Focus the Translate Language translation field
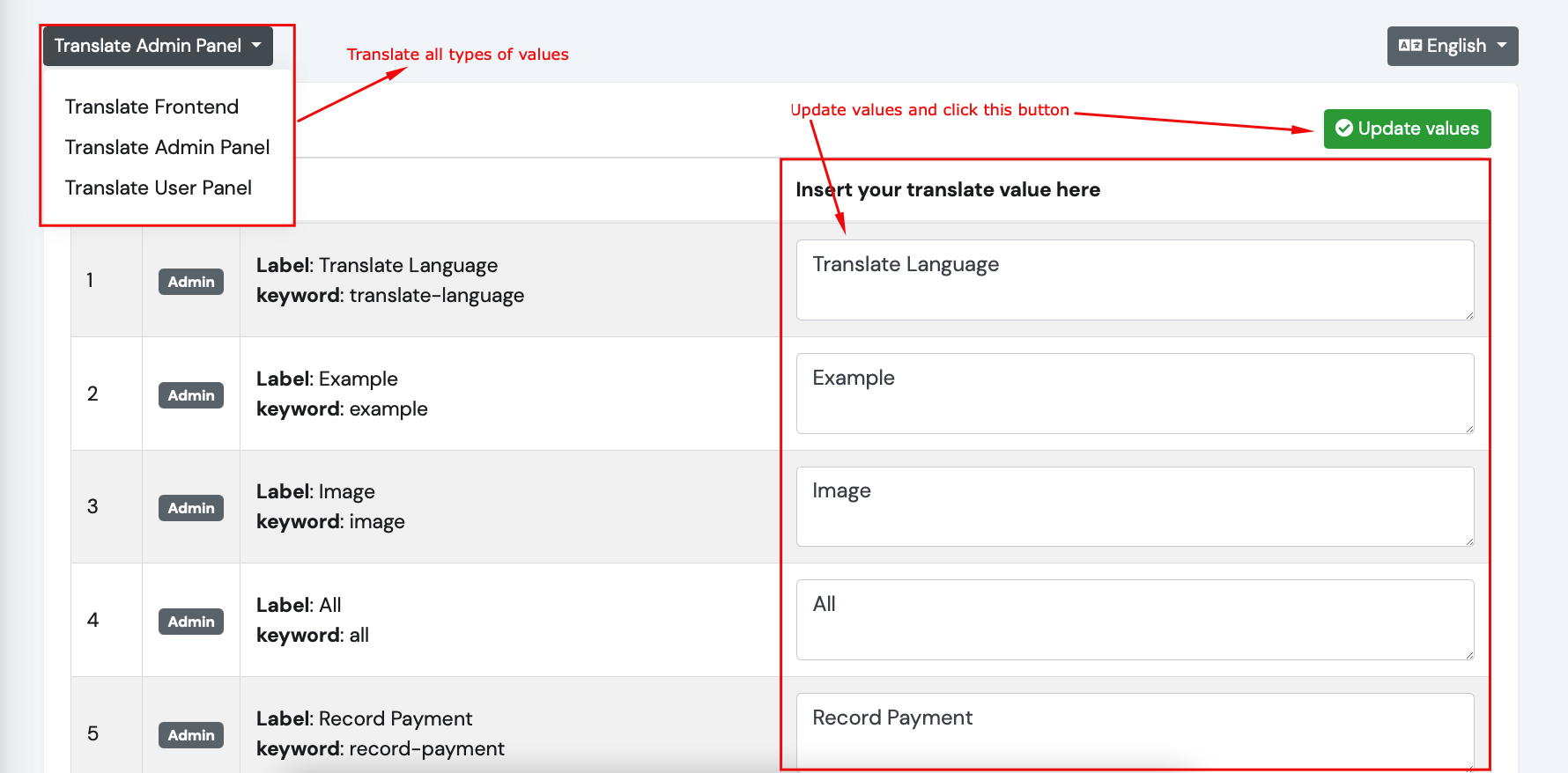This screenshot has width=1568, height=773. tap(1135, 280)
